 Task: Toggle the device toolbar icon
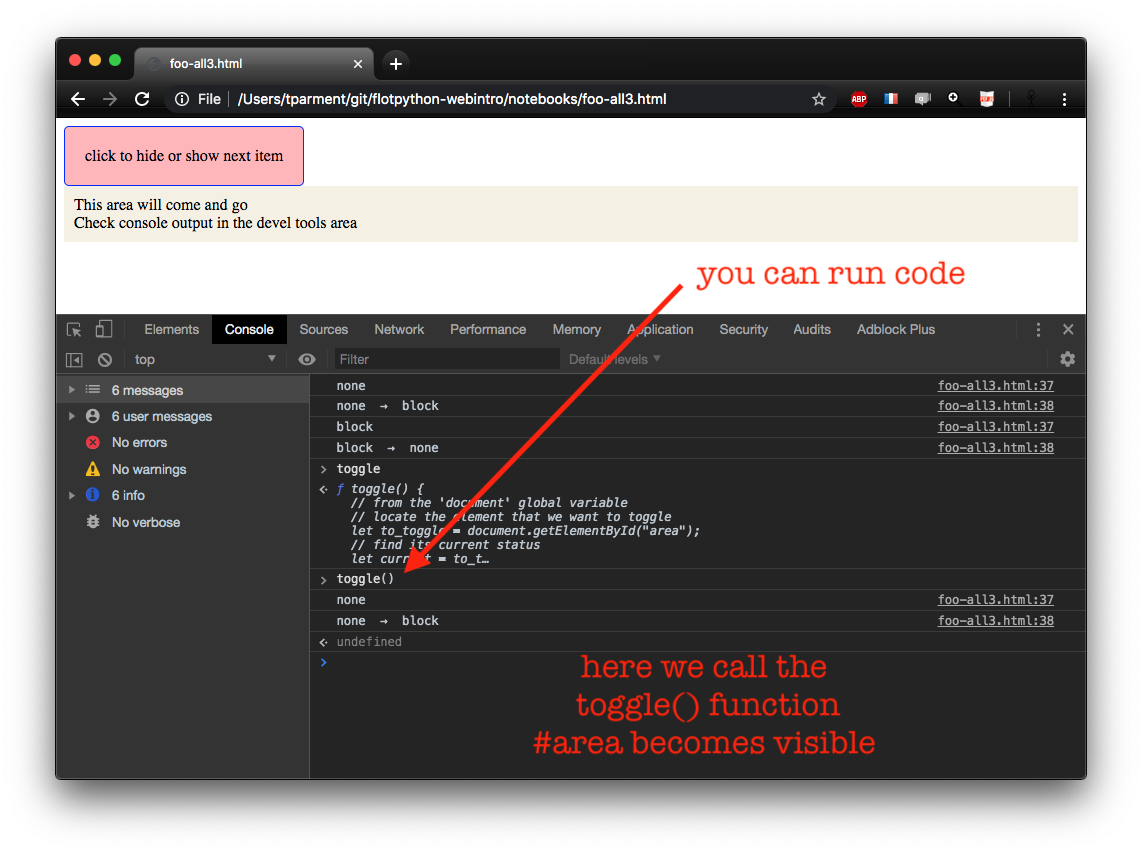pyautogui.click(x=104, y=330)
